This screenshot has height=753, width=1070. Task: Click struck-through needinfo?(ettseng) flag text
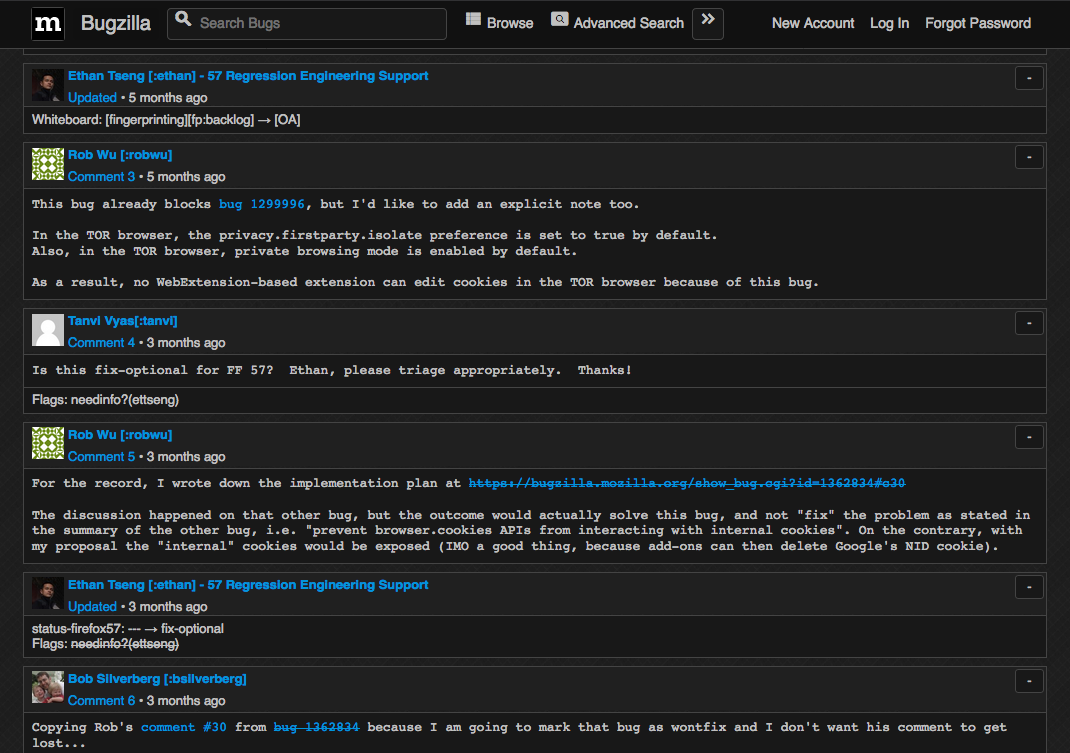point(125,644)
